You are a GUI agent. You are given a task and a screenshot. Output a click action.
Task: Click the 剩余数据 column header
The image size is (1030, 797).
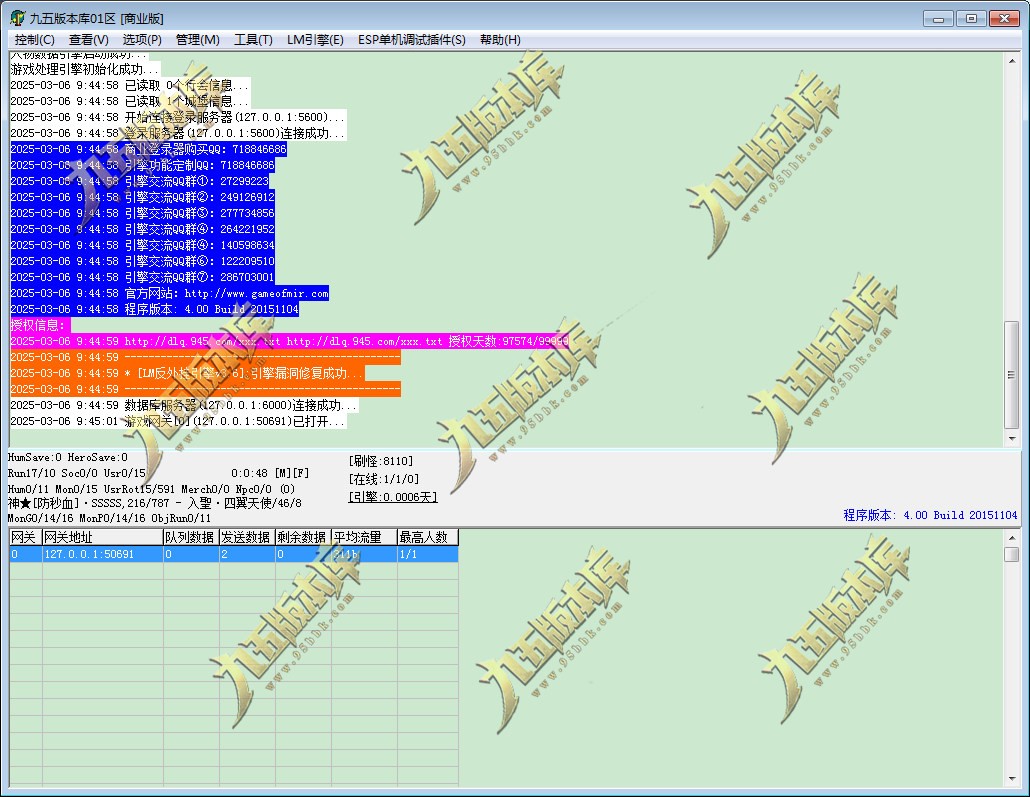click(x=303, y=537)
